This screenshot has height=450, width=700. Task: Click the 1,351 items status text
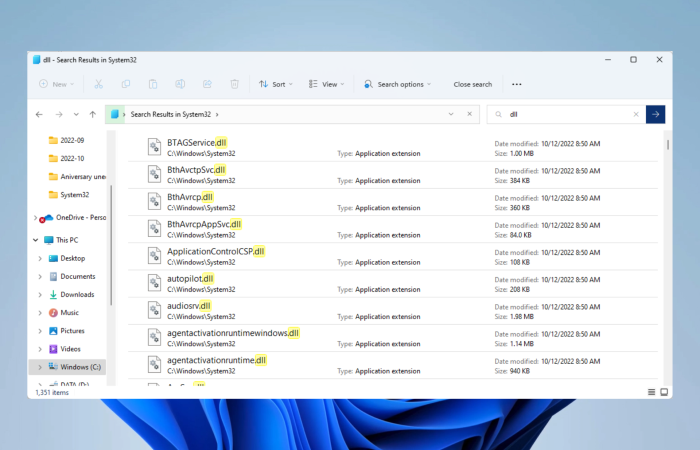pos(52,392)
